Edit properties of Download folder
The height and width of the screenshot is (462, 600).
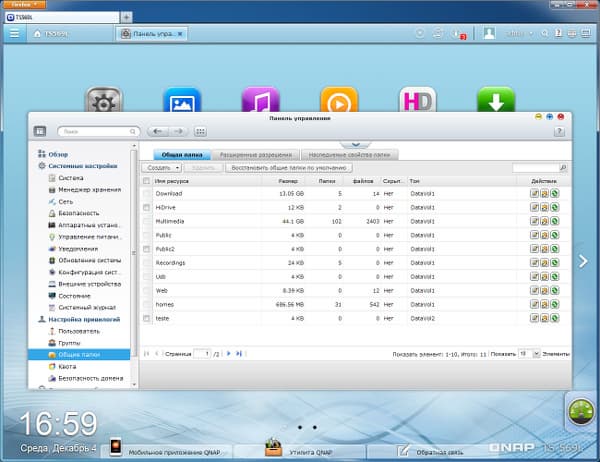tap(535, 193)
